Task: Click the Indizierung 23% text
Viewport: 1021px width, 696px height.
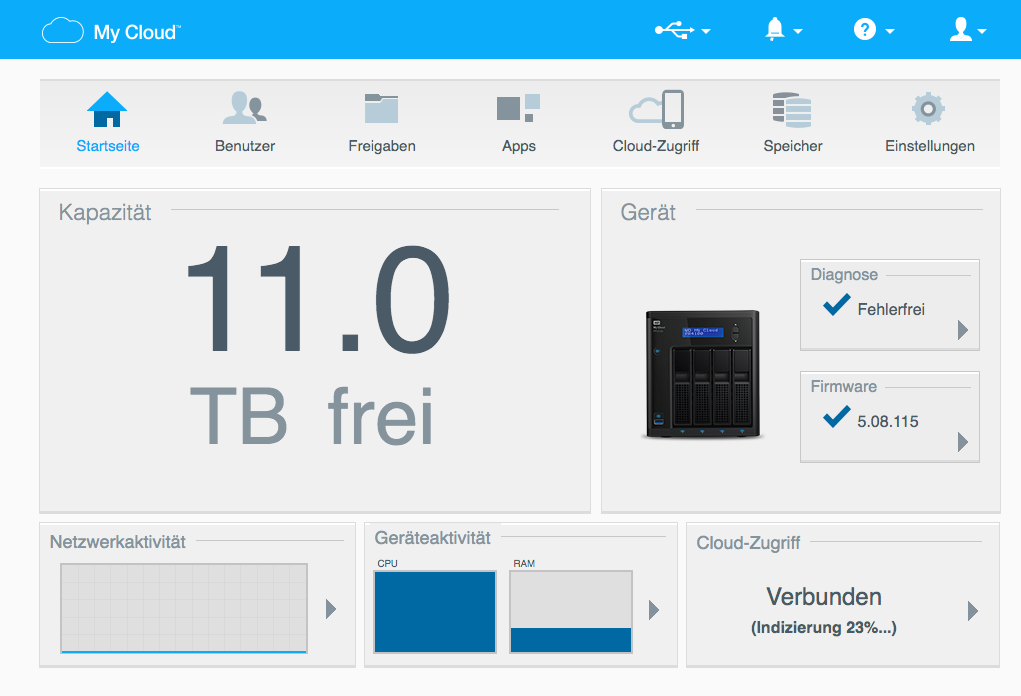Action: 824,628
